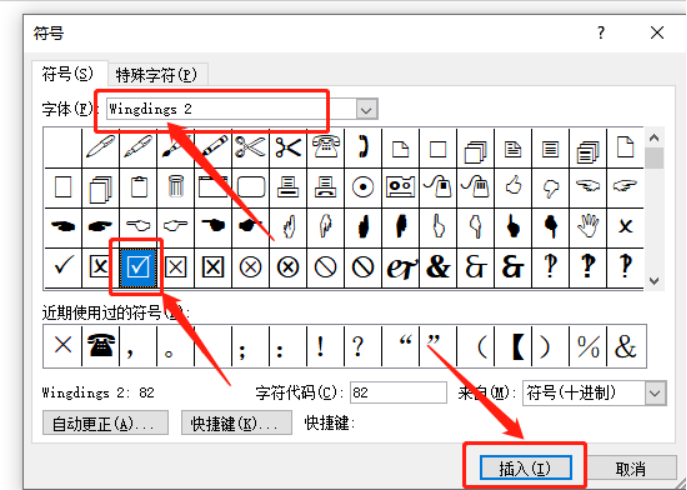Select the paintbrush symbol
The height and width of the screenshot is (490, 687).
coord(176,147)
